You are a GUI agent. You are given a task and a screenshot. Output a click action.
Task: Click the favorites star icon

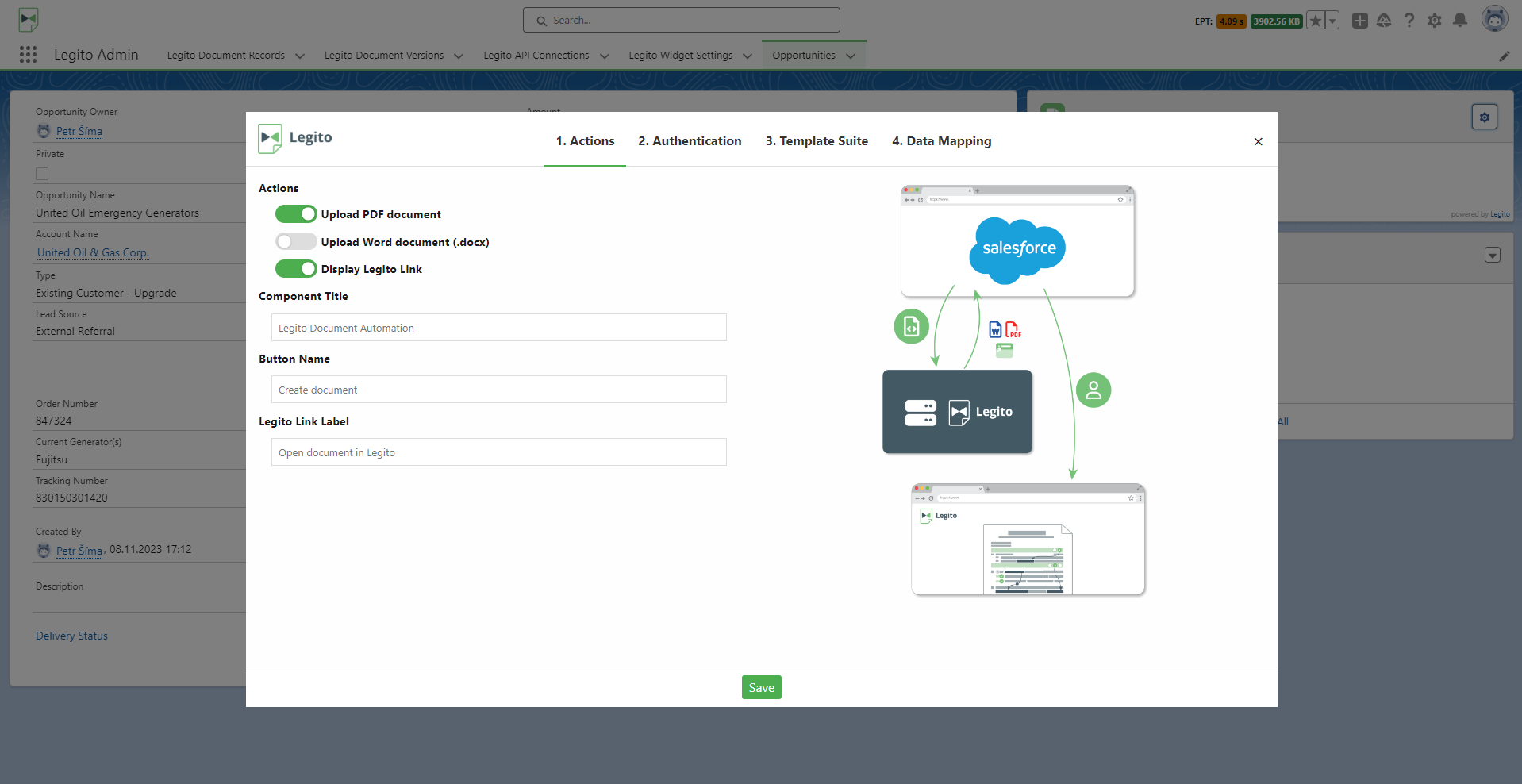(x=1316, y=21)
